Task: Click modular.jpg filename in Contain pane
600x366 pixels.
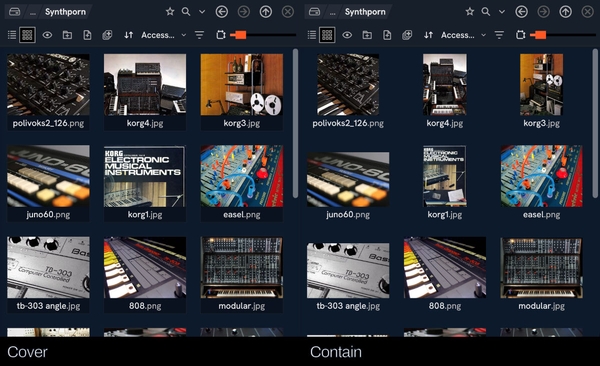Action: 541,306
